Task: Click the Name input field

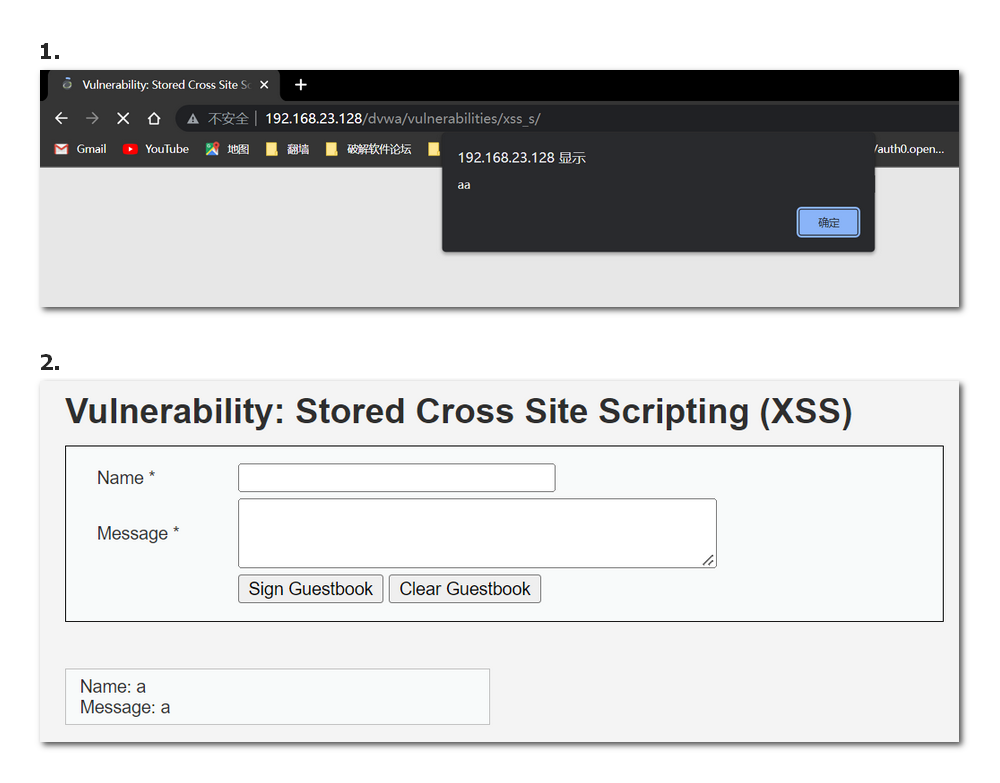Action: (396, 478)
